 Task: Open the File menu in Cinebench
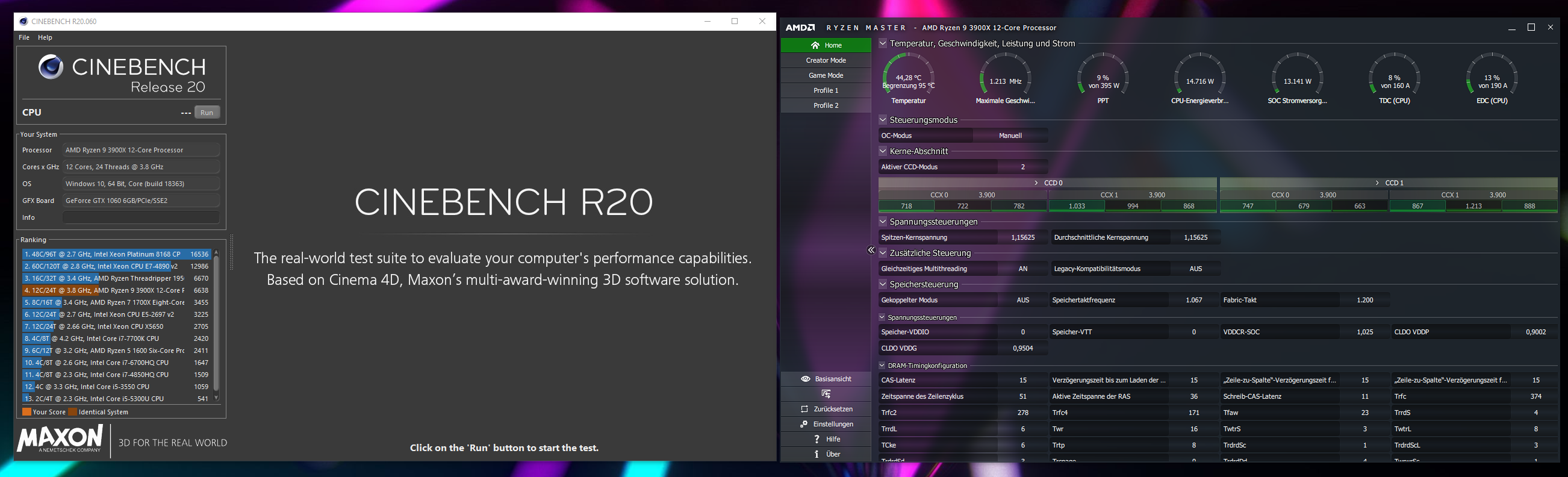pos(23,37)
